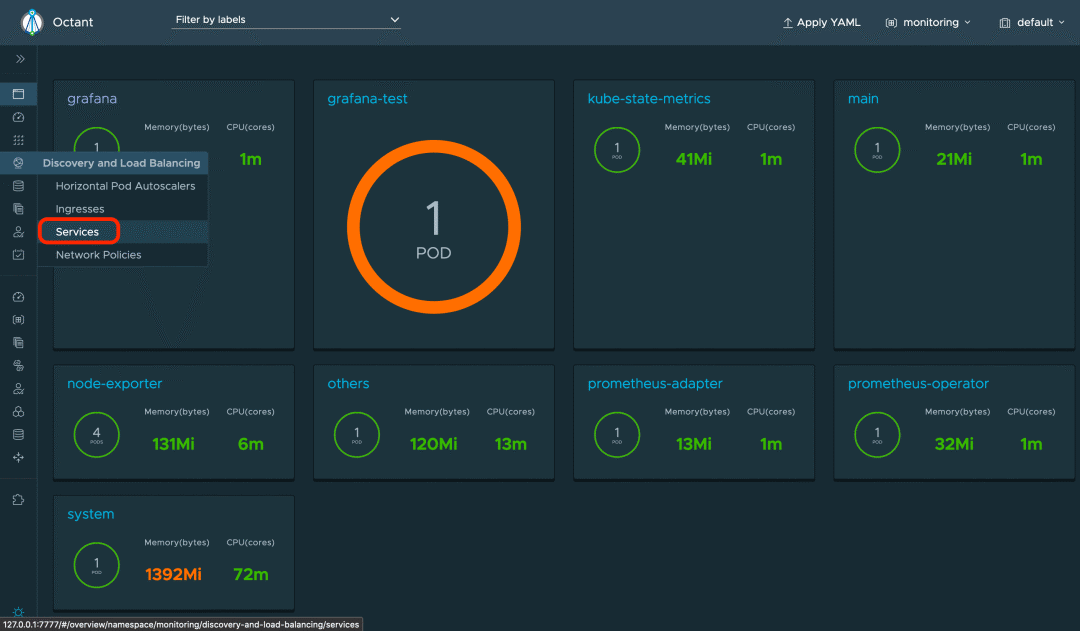Click the 32Mi memory value in prometheus-operator
This screenshot has height=631, width=1080.
pos(954,444)
